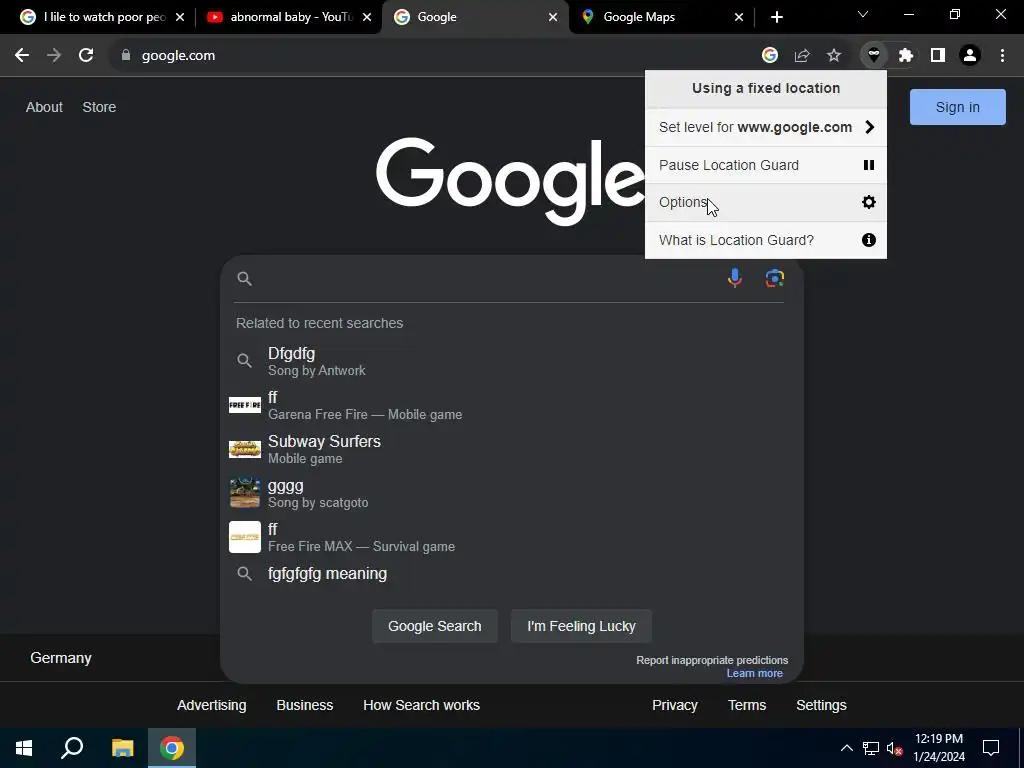The image size is (1024, 768).
Task: Open the Extensions puzzle-piece menu
Action: tap(906, 56)
